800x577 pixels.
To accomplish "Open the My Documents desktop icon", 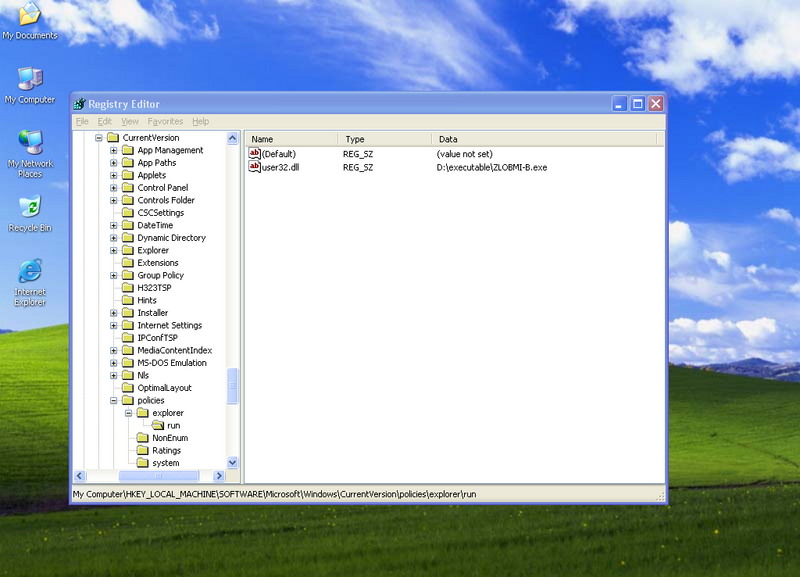I will (29, 15).
